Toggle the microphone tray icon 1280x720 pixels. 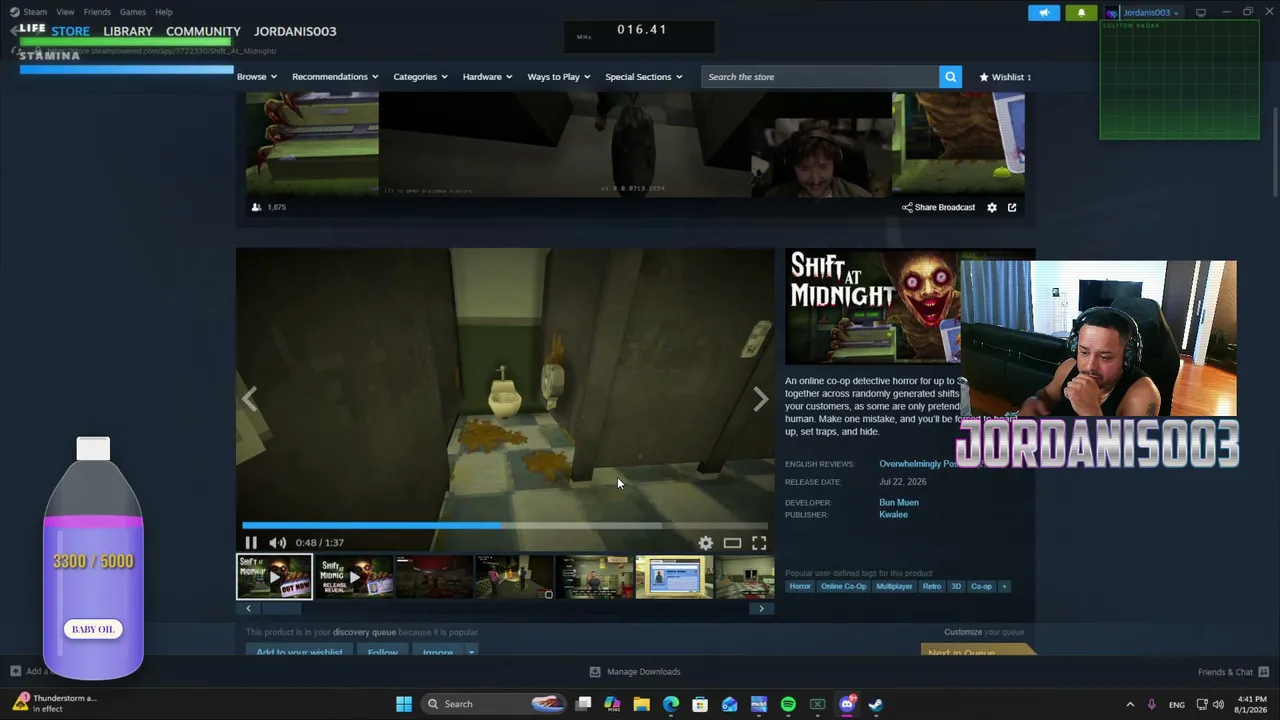(x=1152, y=704)
